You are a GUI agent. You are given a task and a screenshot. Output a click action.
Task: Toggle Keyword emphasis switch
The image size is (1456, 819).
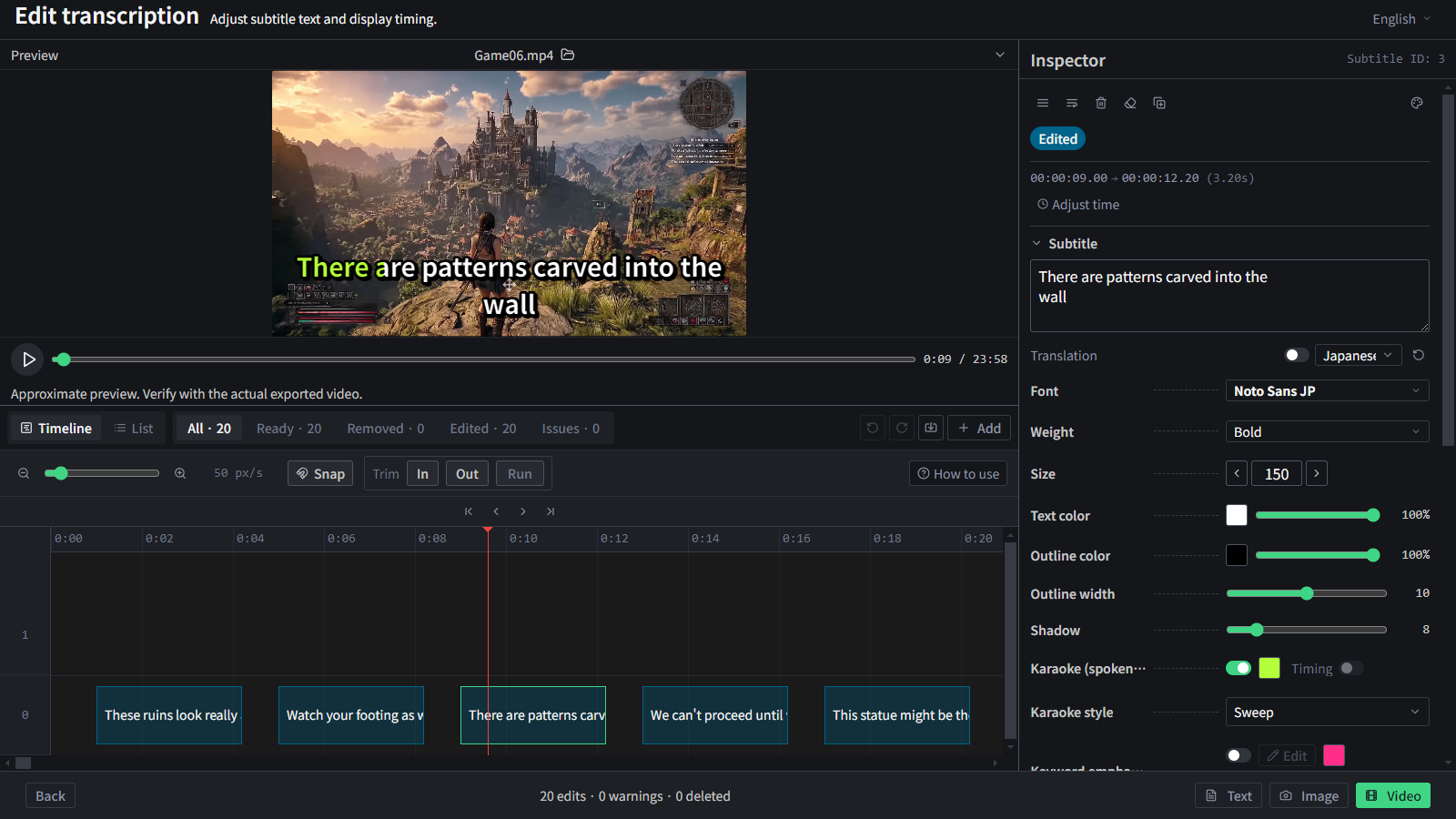[1239, 755]
